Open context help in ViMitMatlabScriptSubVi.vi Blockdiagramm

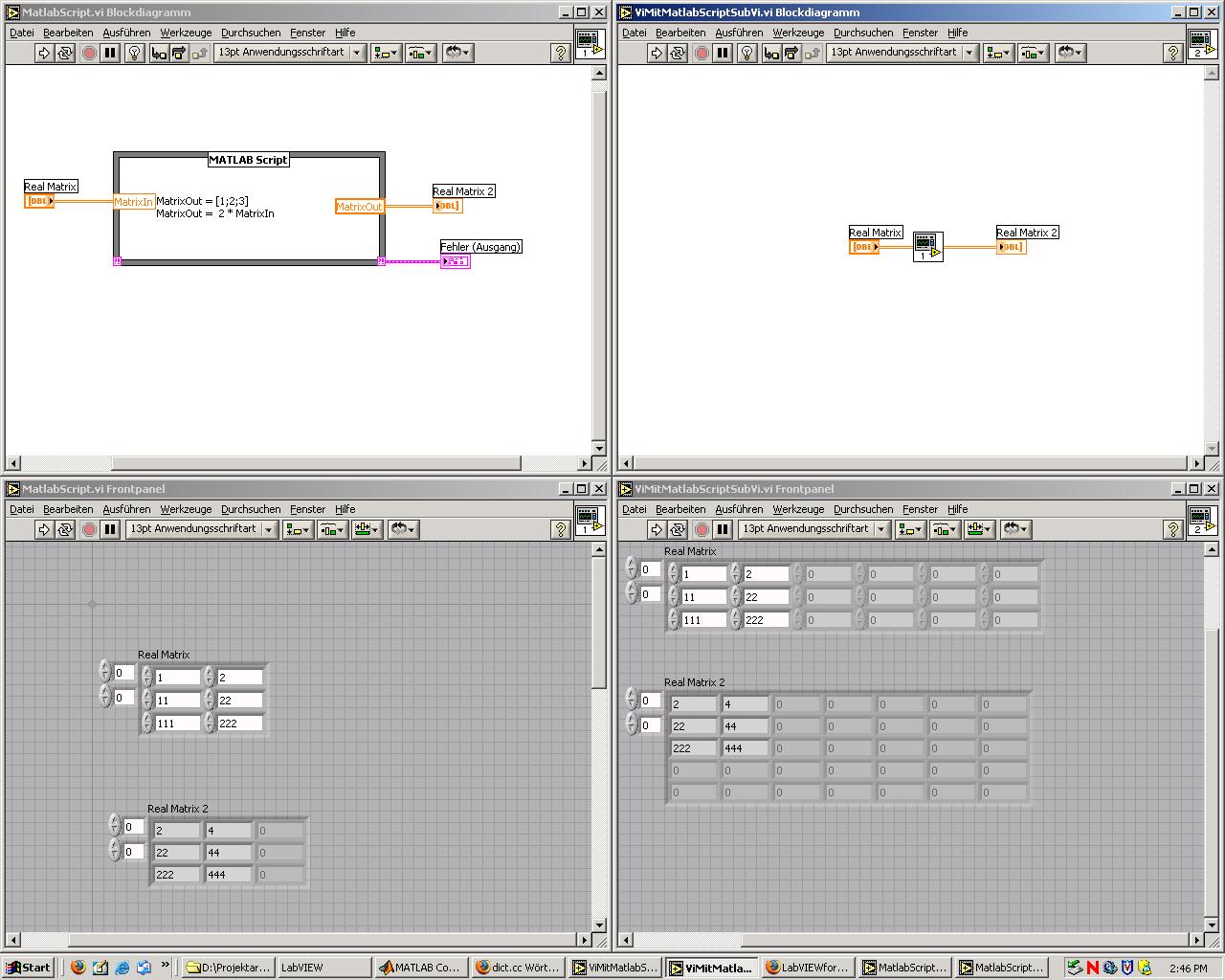pos(1173,53)
